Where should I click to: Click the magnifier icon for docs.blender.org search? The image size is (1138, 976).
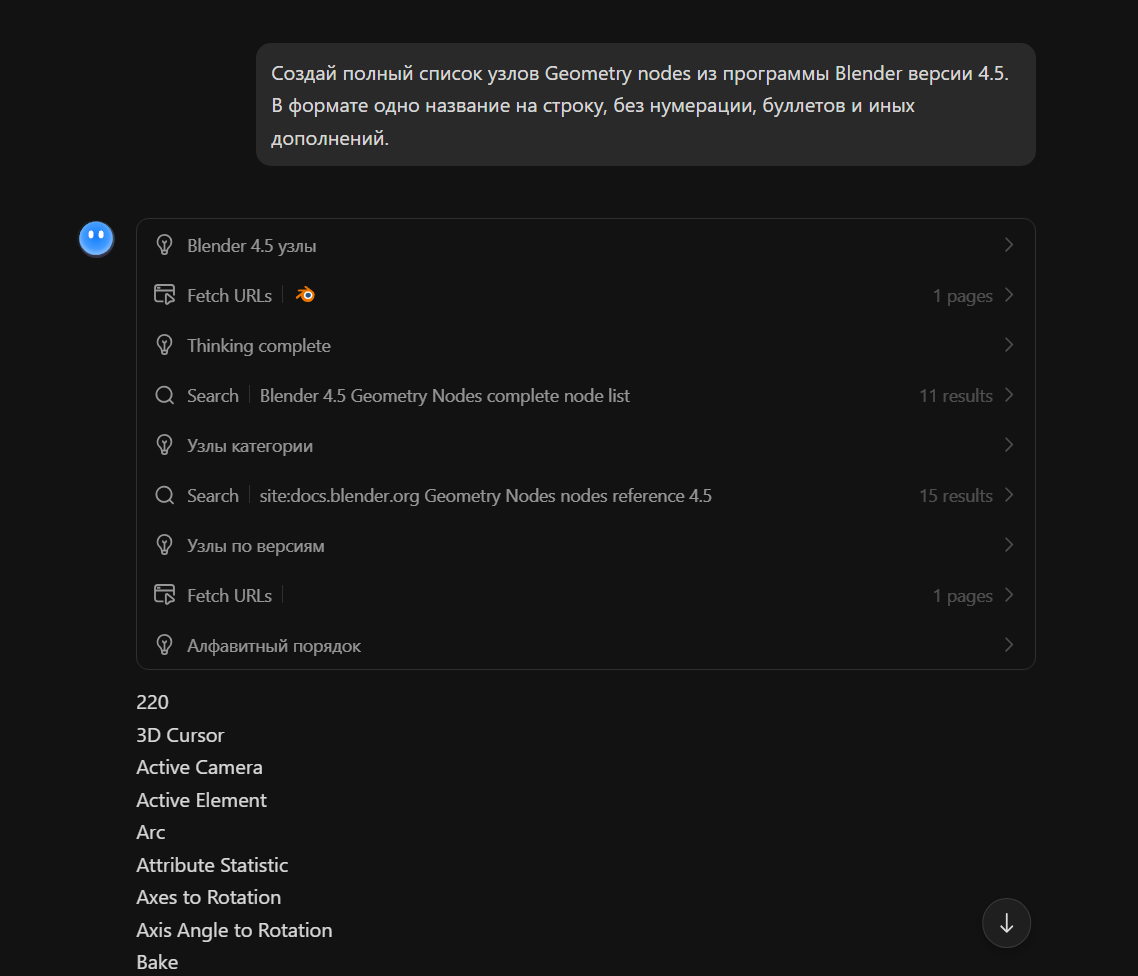[x=165, y=495]
